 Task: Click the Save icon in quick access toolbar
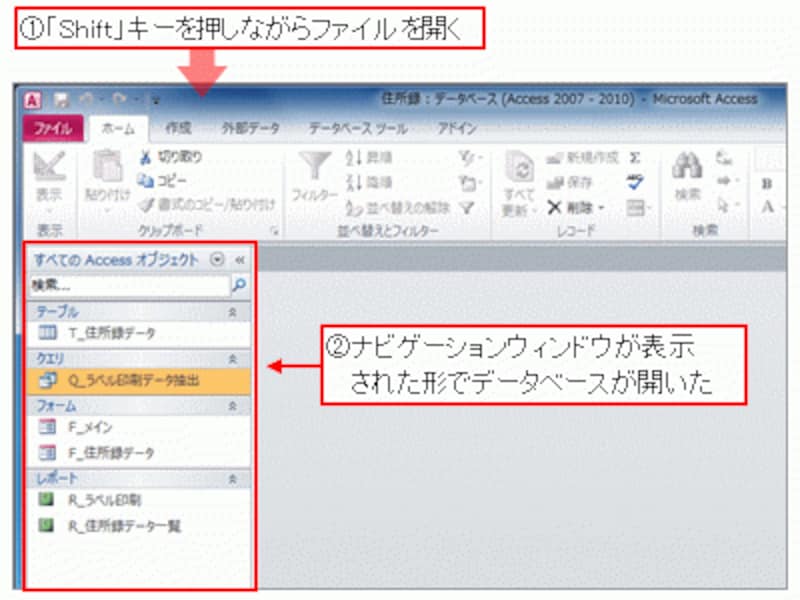click(62, 101)
